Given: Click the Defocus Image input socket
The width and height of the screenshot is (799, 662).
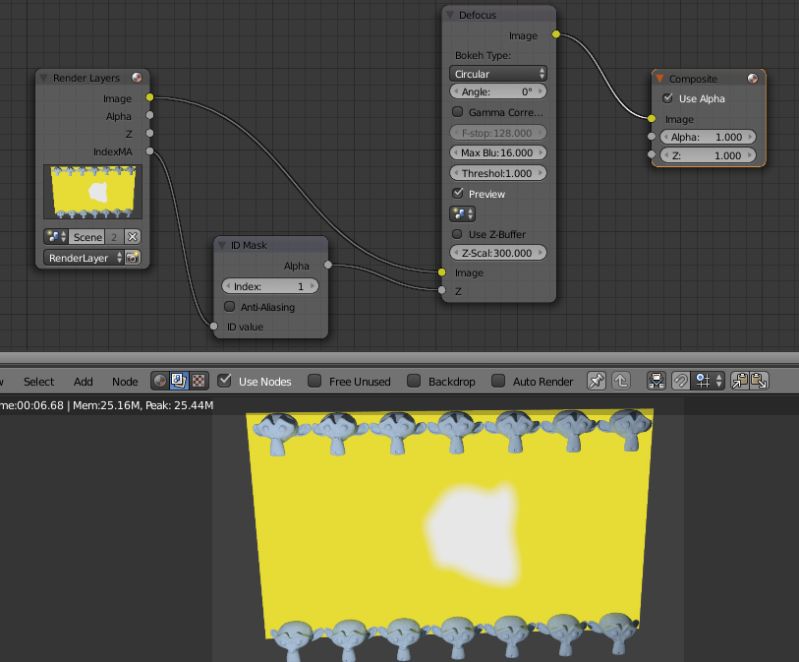Looking at the screenshot, I should [x=442, y=272].
